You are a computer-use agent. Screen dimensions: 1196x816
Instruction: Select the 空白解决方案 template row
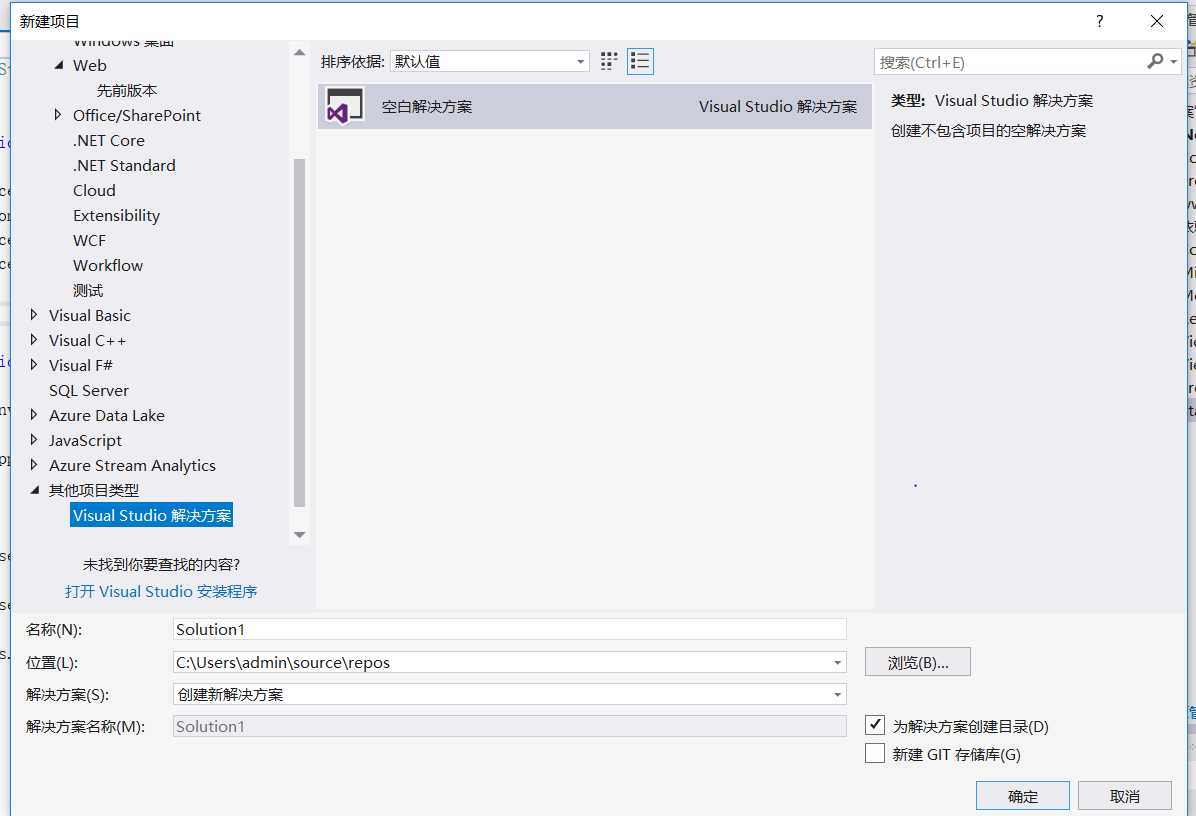tap(595, 107)
